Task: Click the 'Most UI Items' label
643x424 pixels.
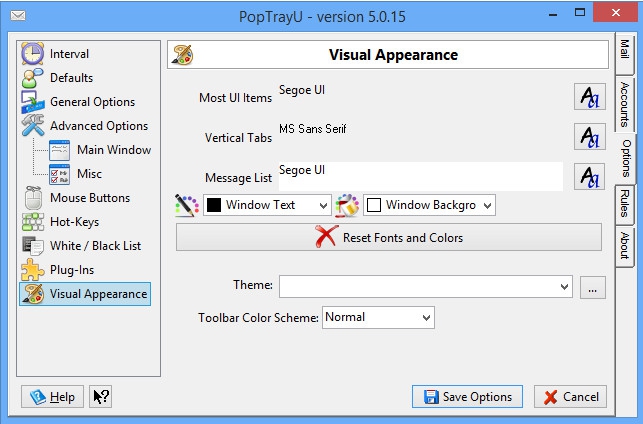Action: pos(235,98)
